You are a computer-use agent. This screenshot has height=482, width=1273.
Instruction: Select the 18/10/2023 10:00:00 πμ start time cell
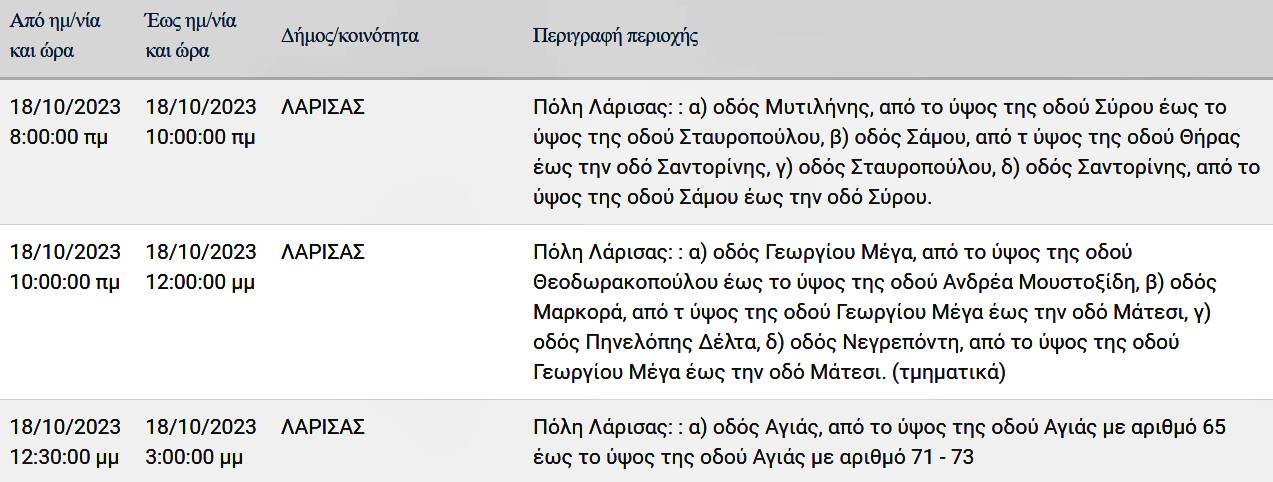(65, 266)
